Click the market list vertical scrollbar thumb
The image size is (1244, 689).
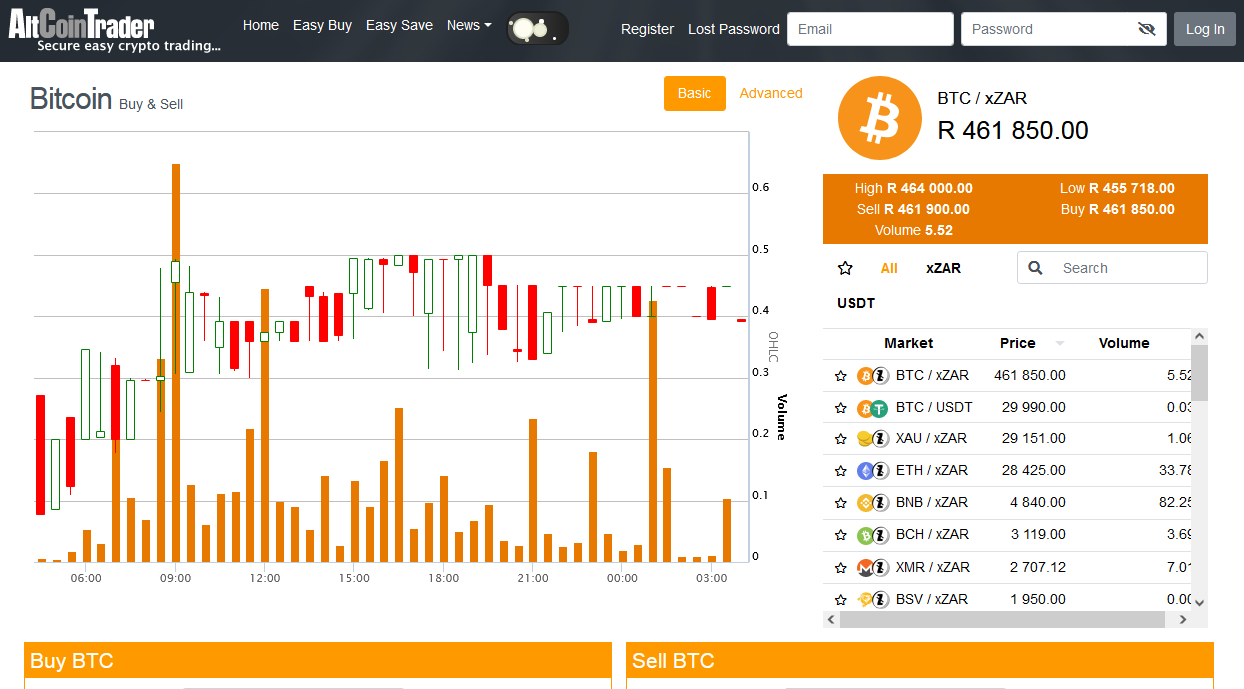coord(1200,373)
